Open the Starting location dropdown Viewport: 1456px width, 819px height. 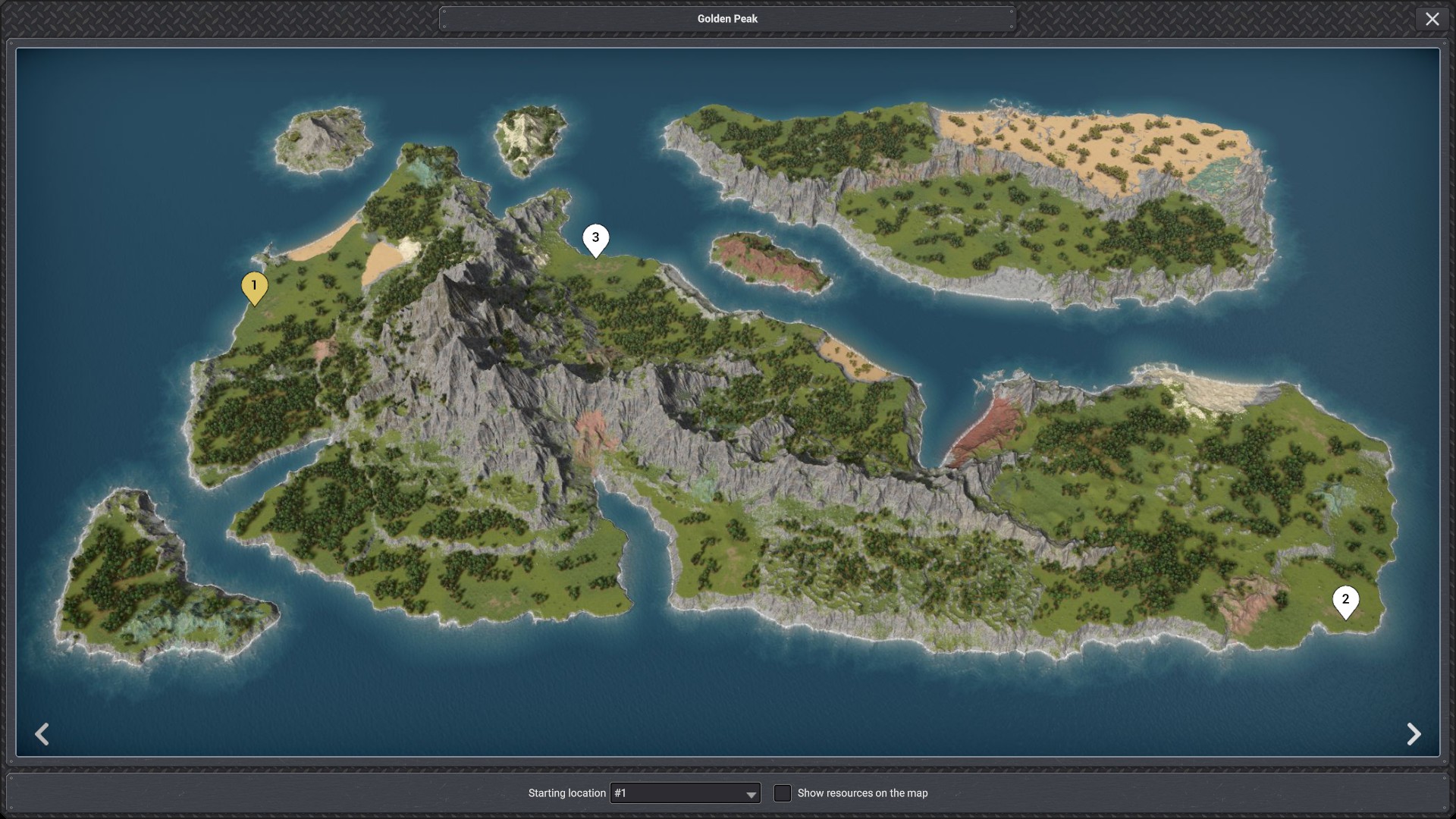685,793
